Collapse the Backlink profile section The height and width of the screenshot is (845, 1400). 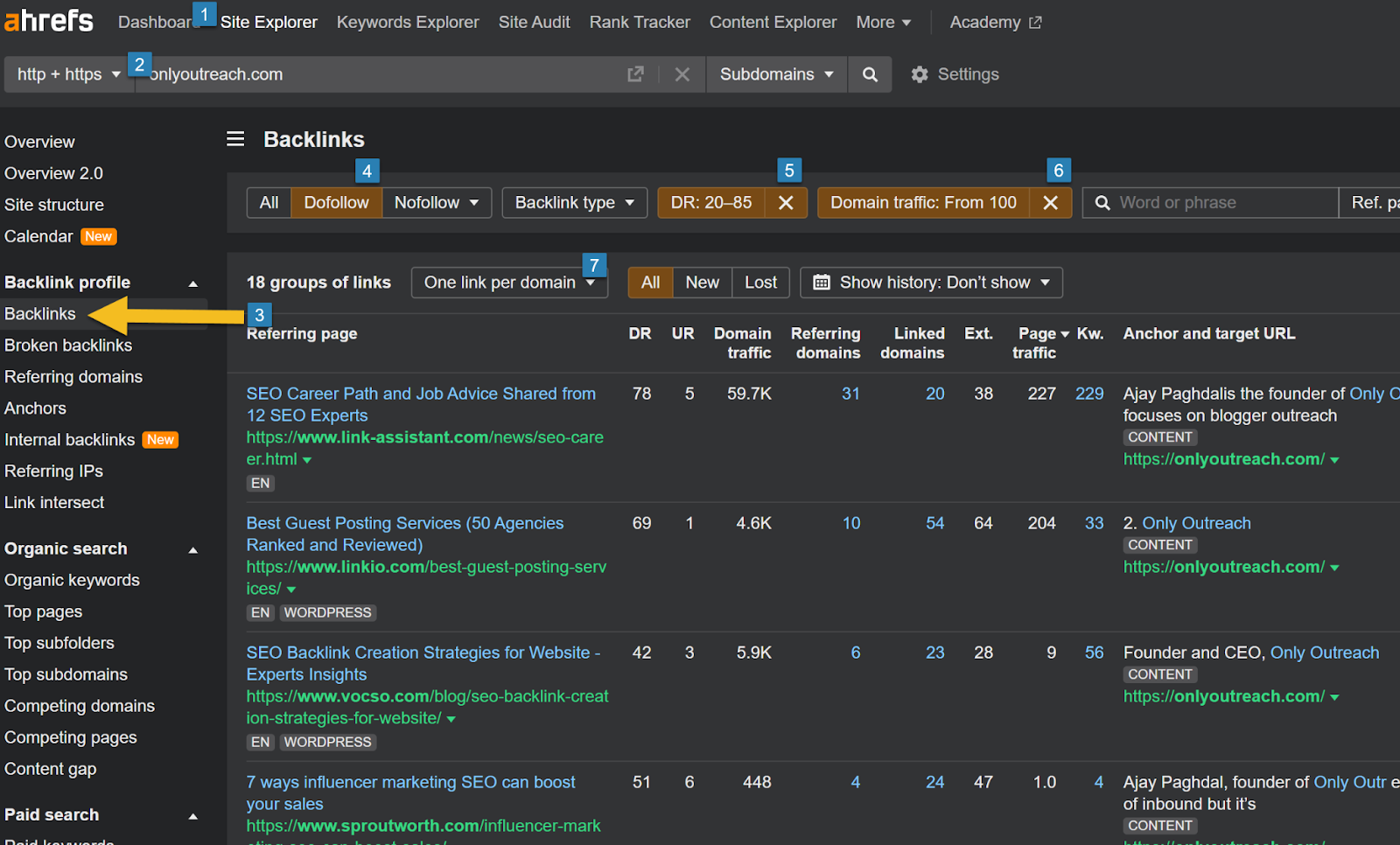(193, 283)
